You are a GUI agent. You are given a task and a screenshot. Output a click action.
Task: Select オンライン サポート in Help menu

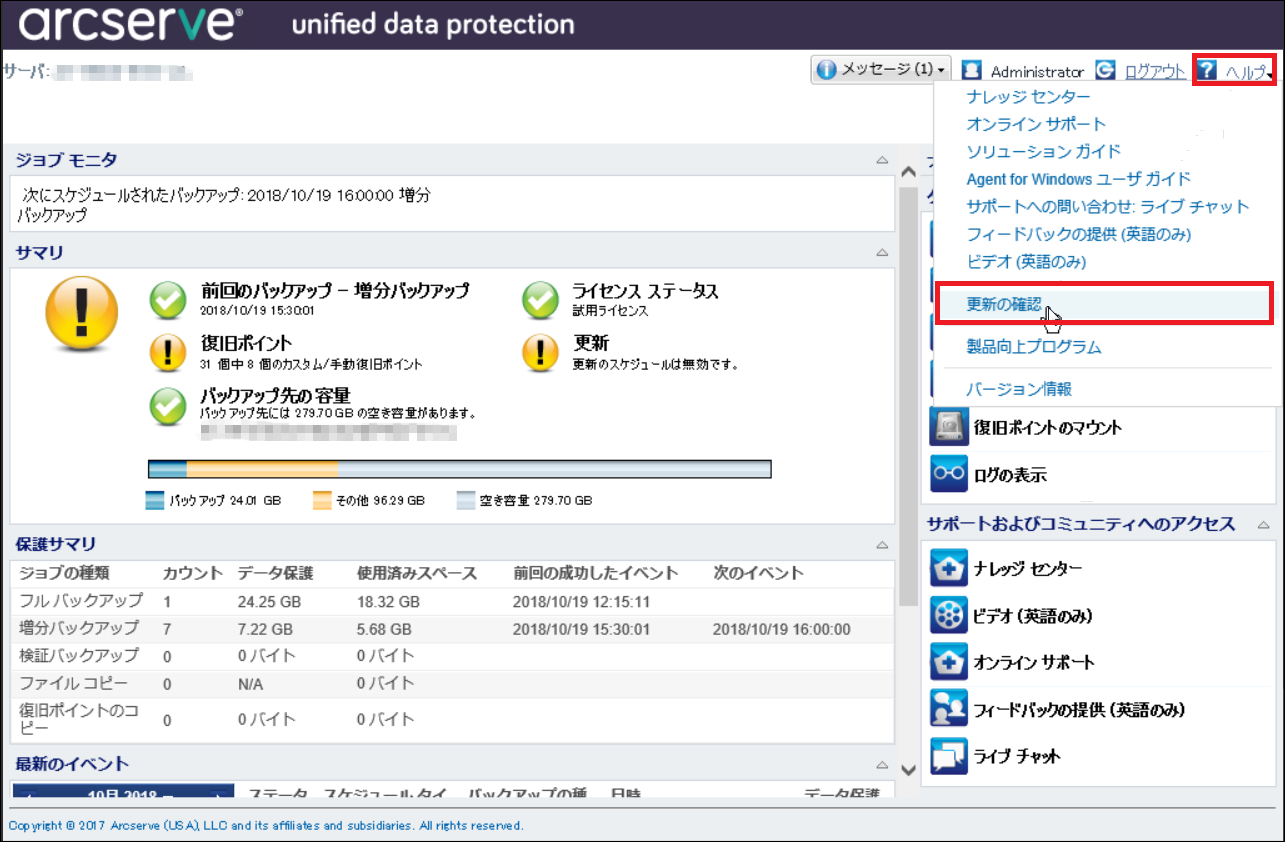[x=1036, y=124]
